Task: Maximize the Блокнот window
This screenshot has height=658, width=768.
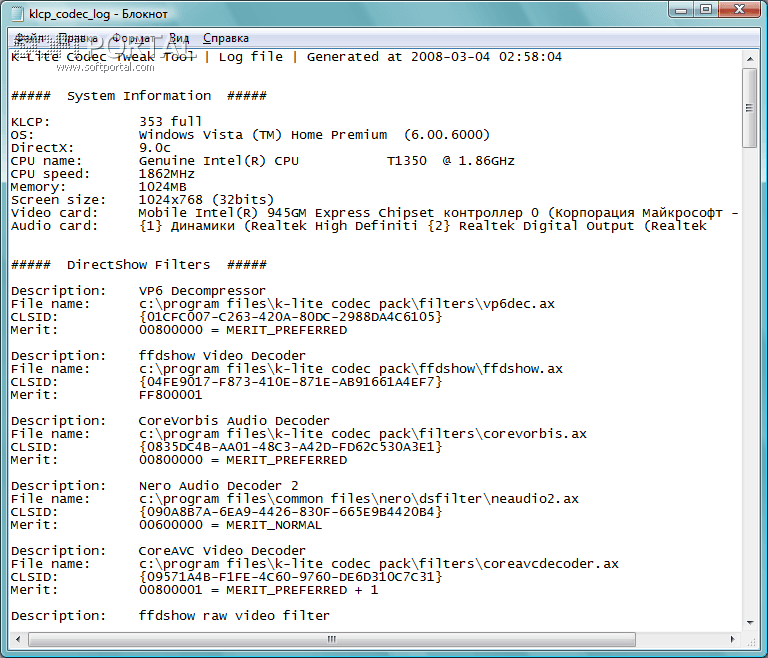Action: coord(706,10)
